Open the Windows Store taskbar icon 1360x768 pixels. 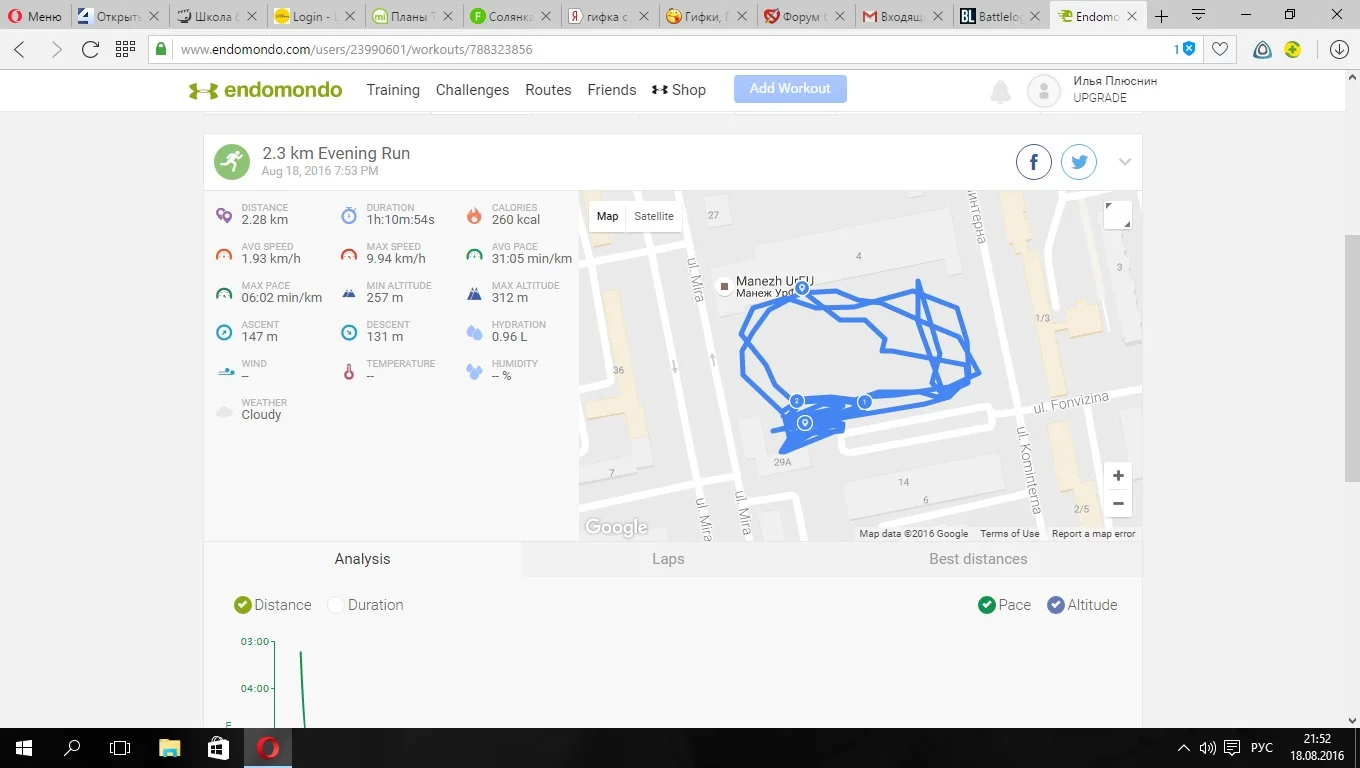pos(218,748)
